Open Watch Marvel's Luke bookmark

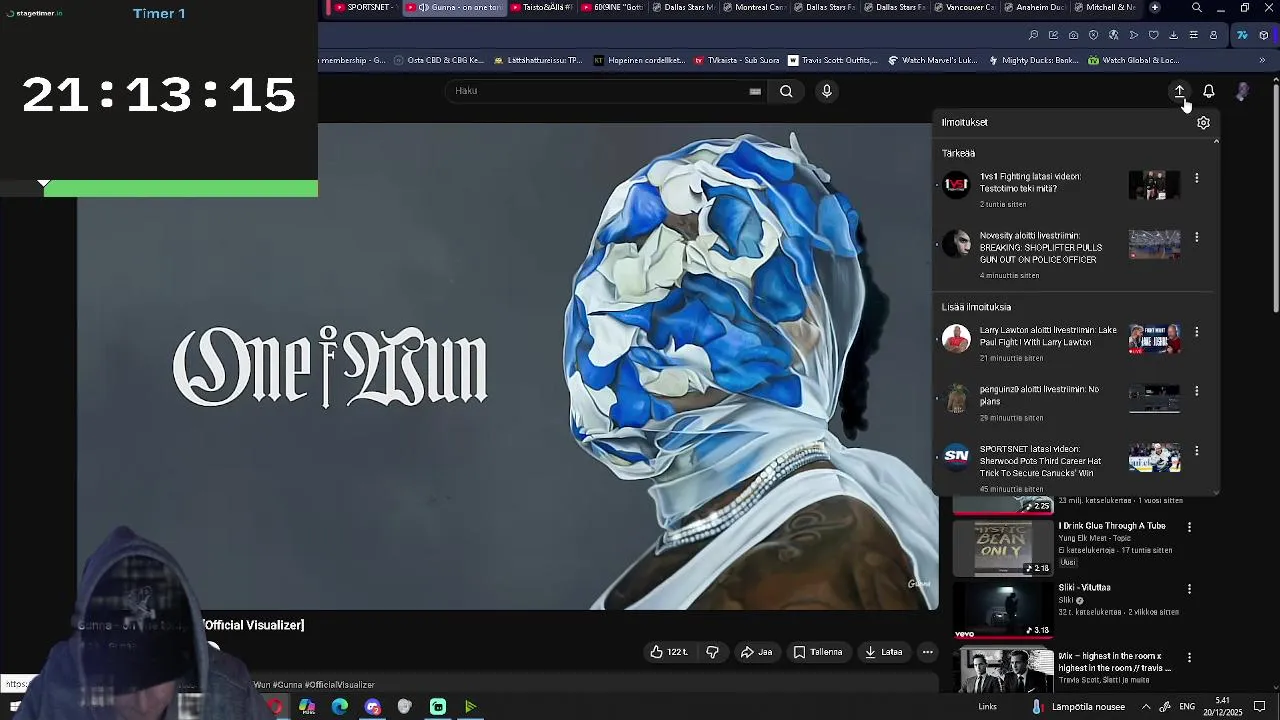[932, 60]
